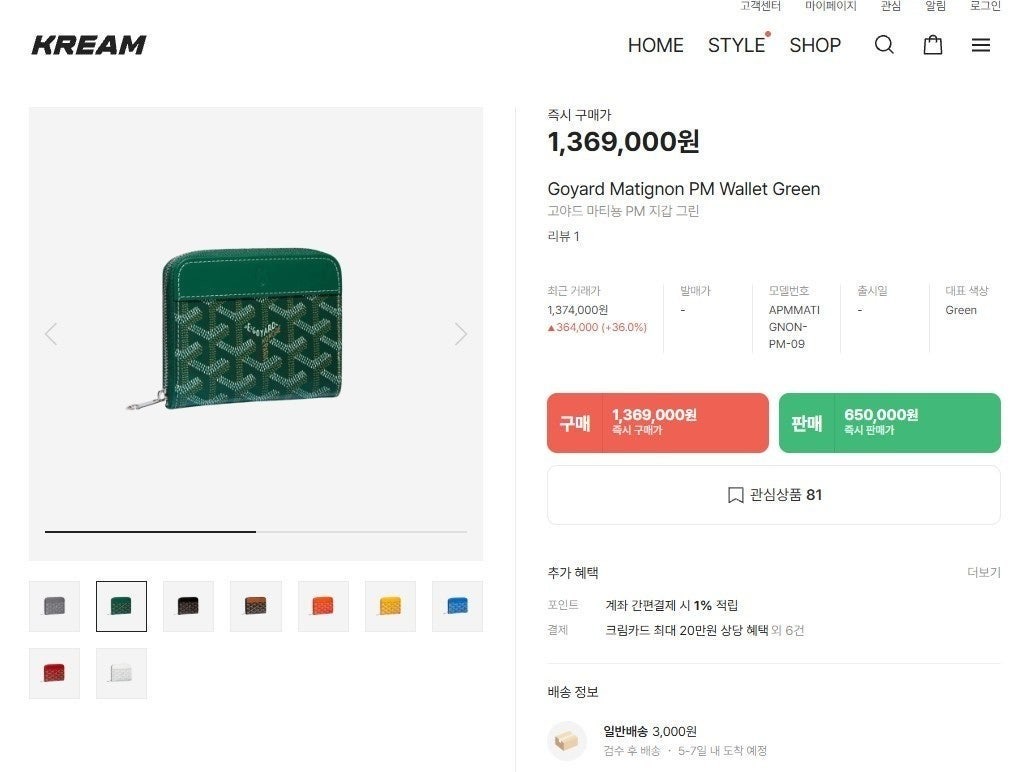Choose the red wallet color thumbnail
Viewport: 1036px width, 772px height.
(54, 673)
